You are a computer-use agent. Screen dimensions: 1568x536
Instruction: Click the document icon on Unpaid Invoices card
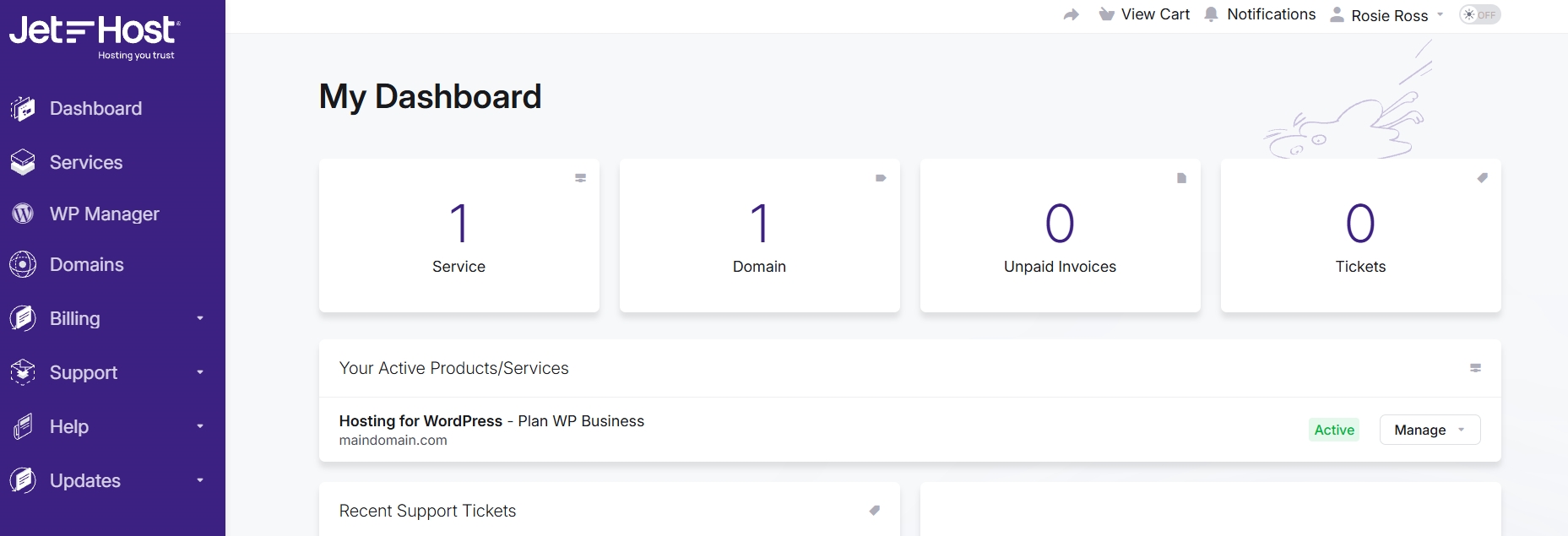[1181, 178]
